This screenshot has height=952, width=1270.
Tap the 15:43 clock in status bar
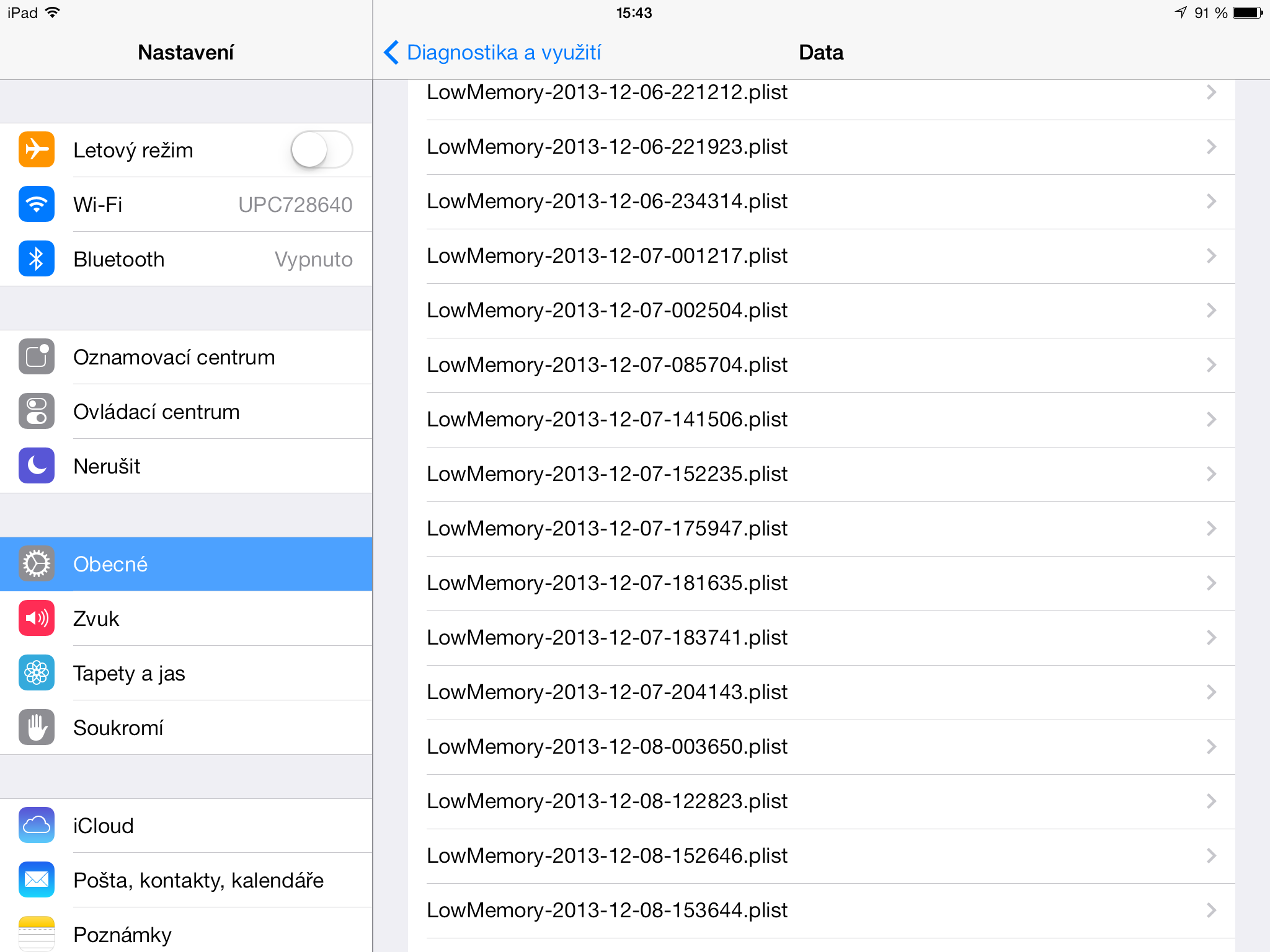coord(634,12)
